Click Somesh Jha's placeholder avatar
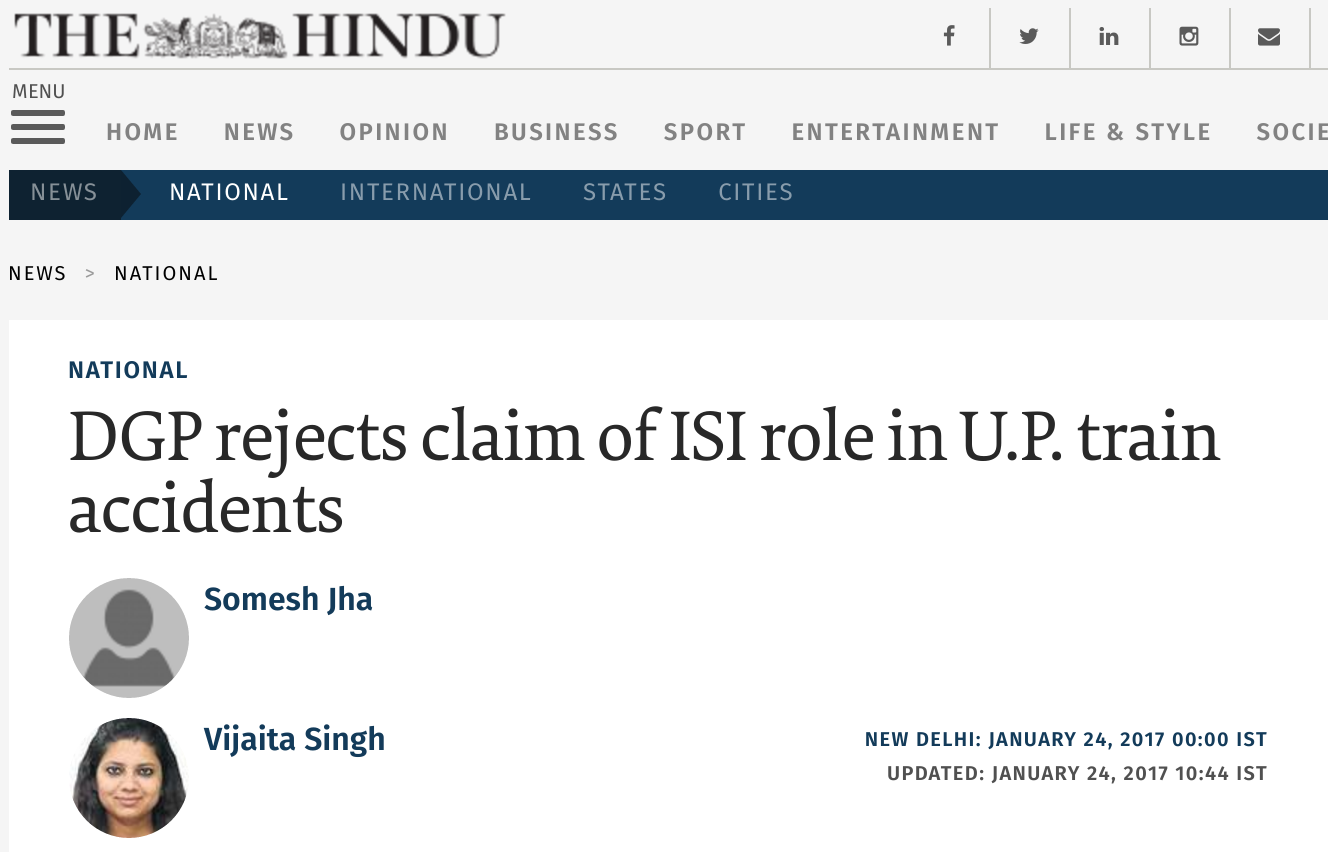 [129, 638]
